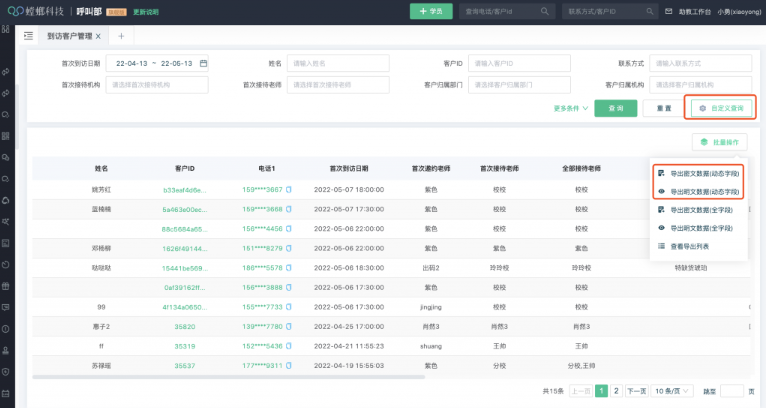Viewport: 766px width, 408px height.
Task: Open 客户归属机构 dropdown
Action: tap(701, 85)
